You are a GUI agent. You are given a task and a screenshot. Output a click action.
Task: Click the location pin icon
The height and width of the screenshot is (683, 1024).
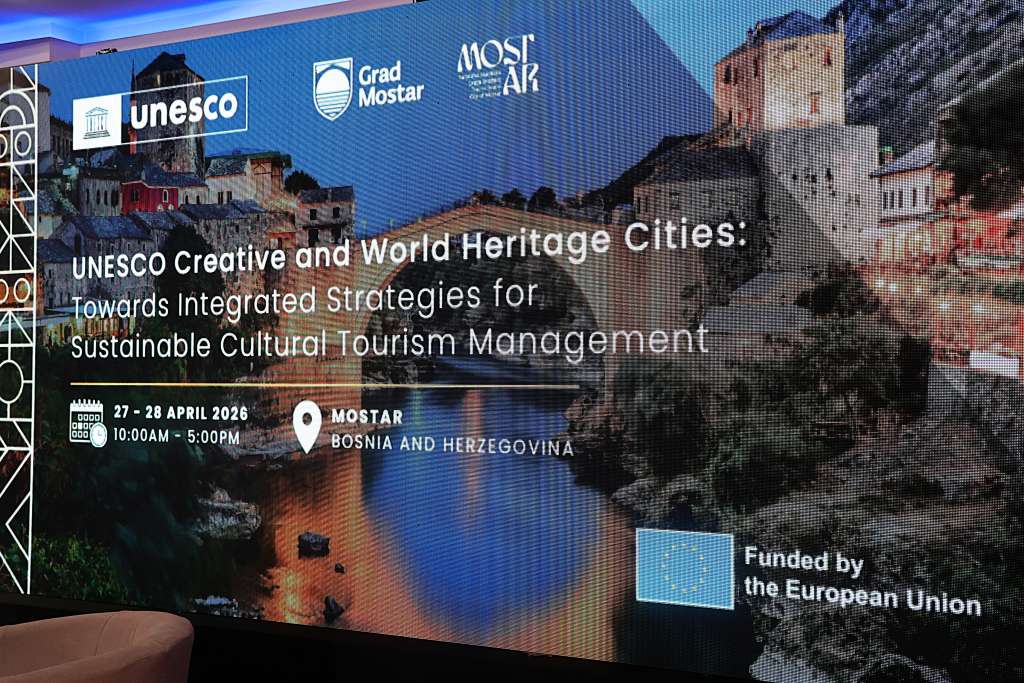(308, 426)
